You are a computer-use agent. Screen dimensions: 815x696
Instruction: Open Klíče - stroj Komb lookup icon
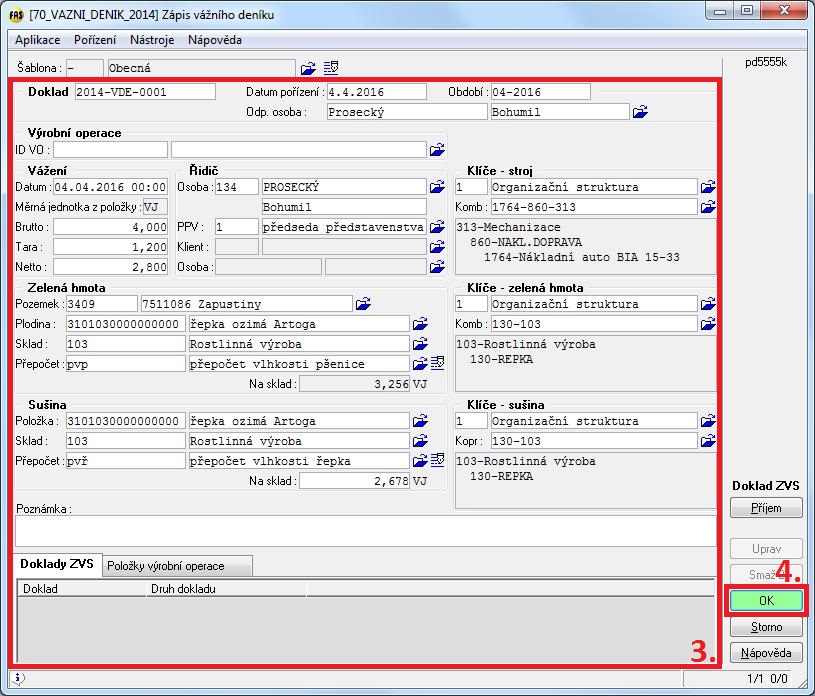click(708, 207)
